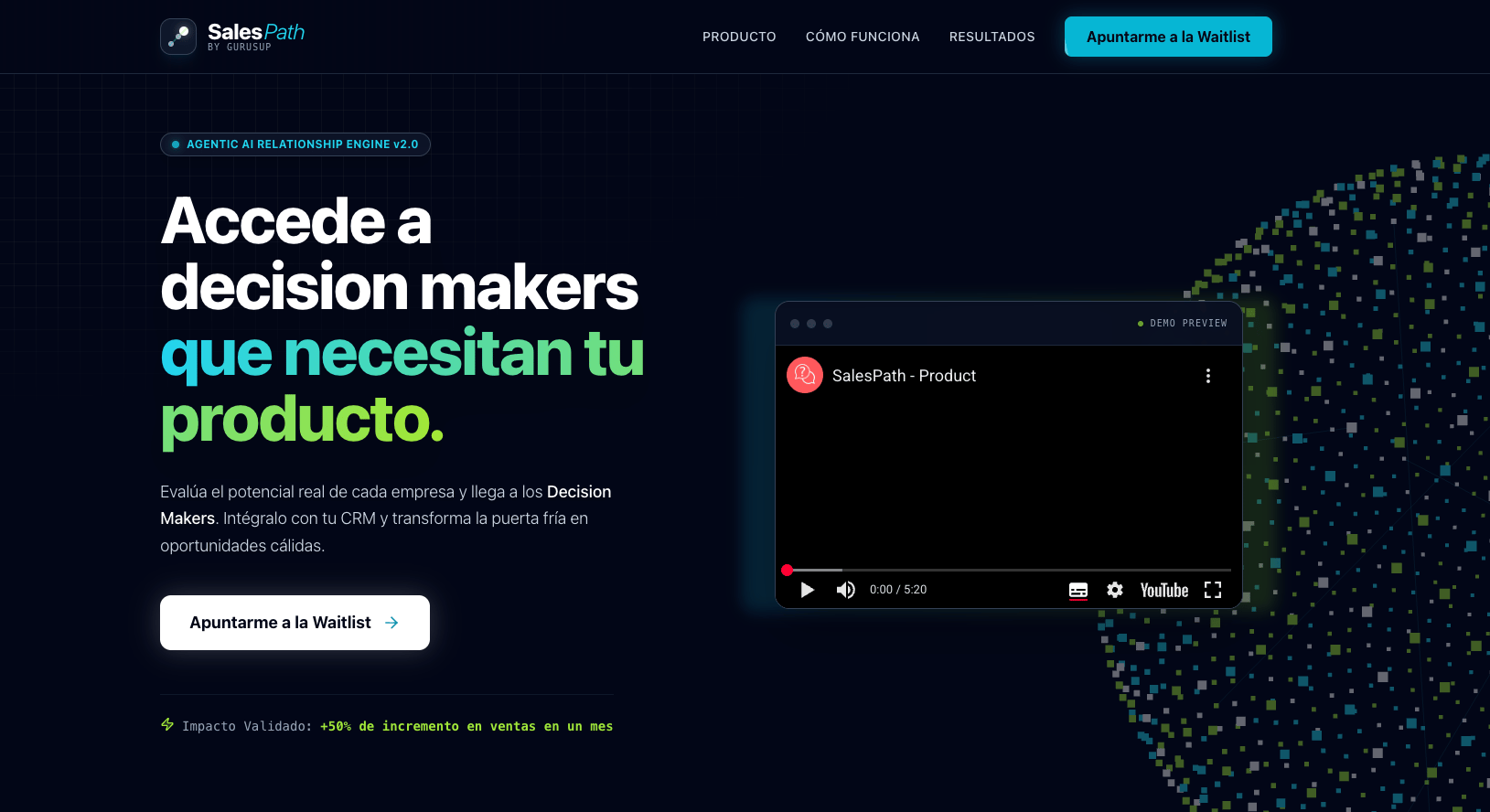1490x812 pixels.
Task: Click the AGENTIC AI RELATIONSHIP ENGINE v2.0 badge
Action: pos(295,144)
